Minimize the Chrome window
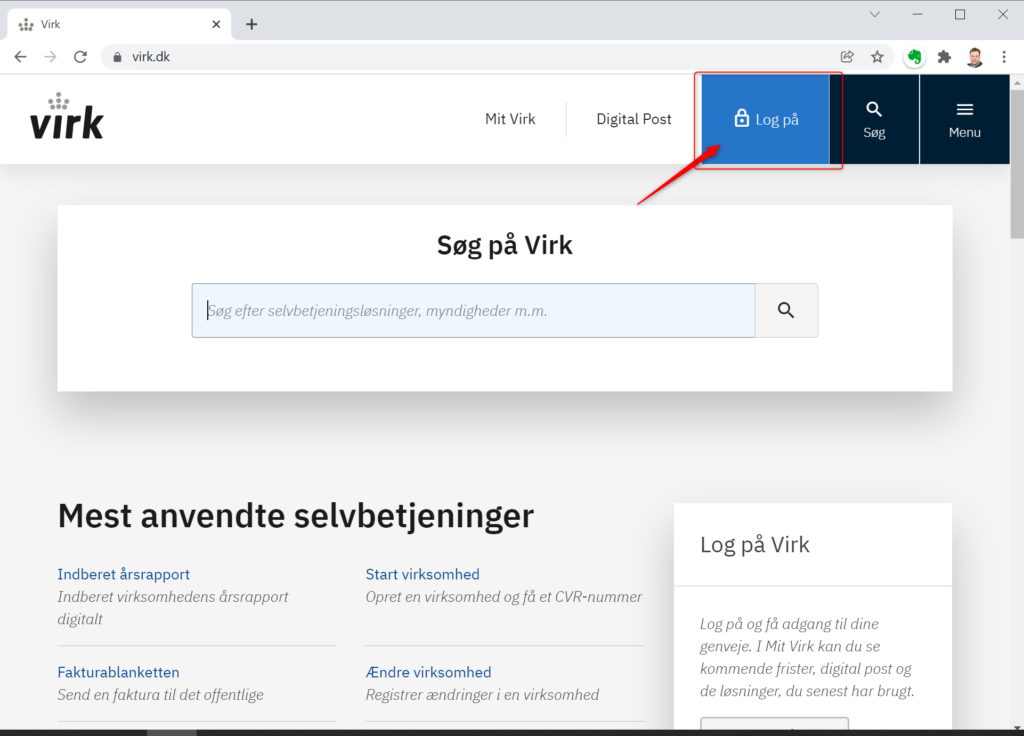The height and width of the screenshot is (736, 1024). point(918,14)
